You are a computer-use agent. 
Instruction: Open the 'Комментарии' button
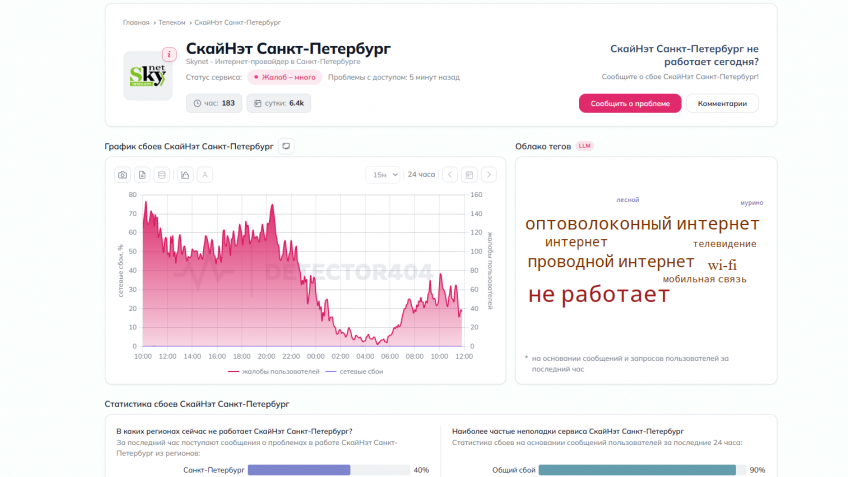coord(722,103)
